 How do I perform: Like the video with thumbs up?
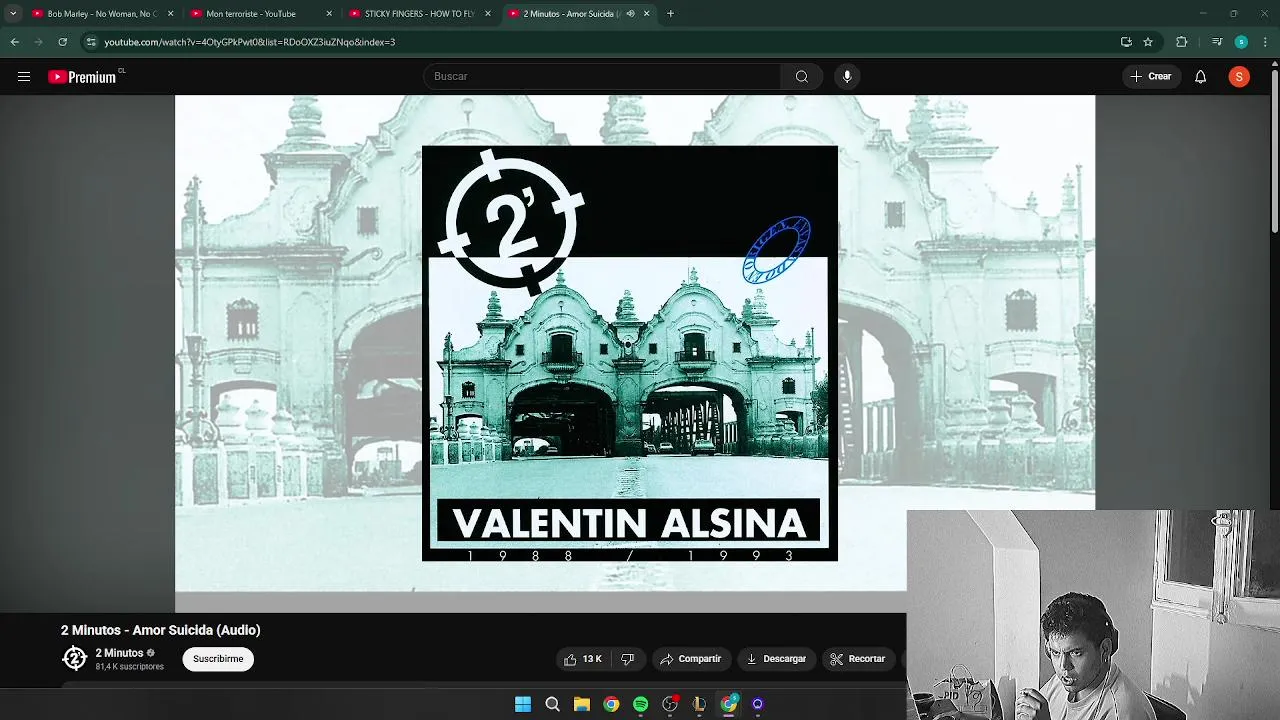coord(583,659)
